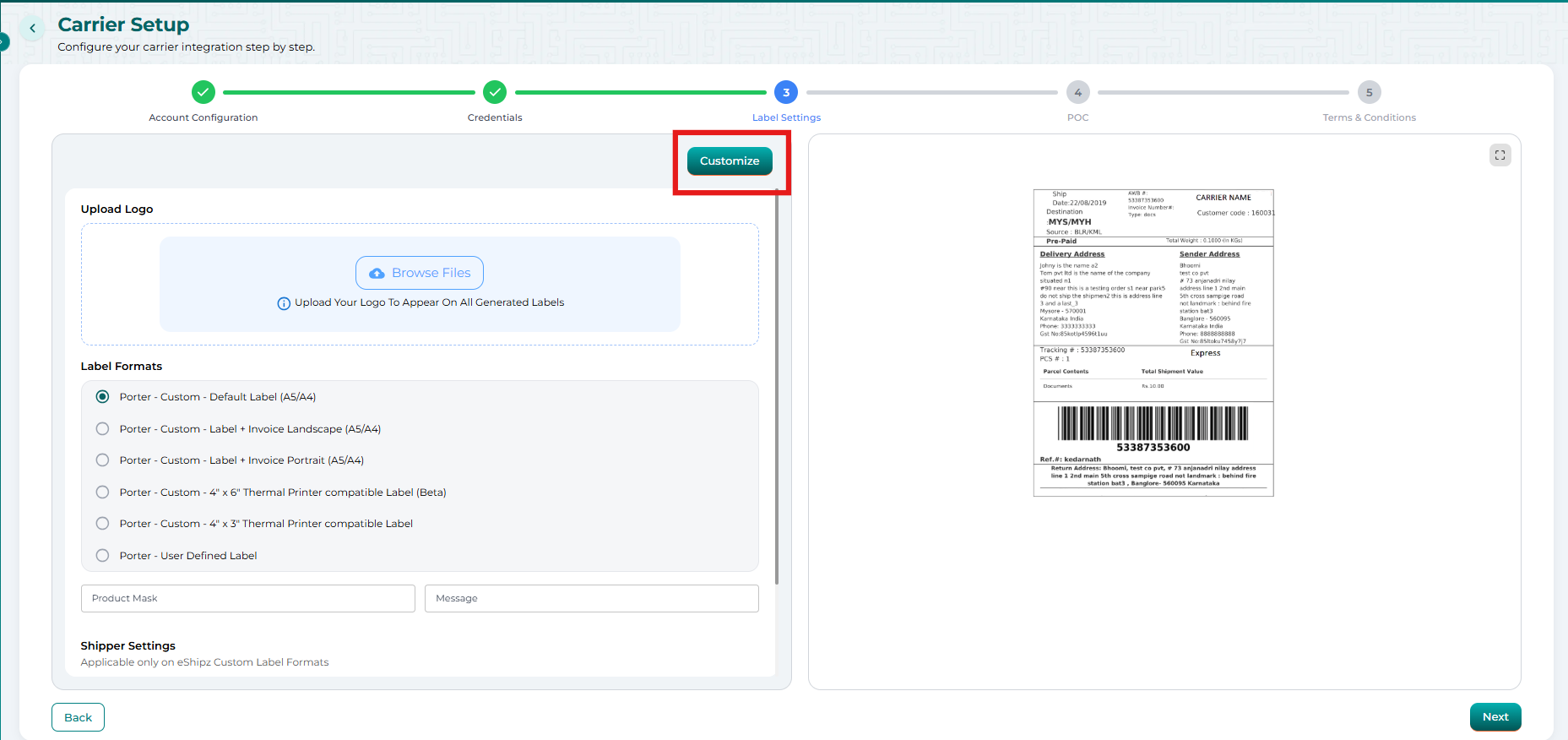Click Browse Files to upload logo
Viewport: 1568px width, 740px height.
click(x=420, y=273)
